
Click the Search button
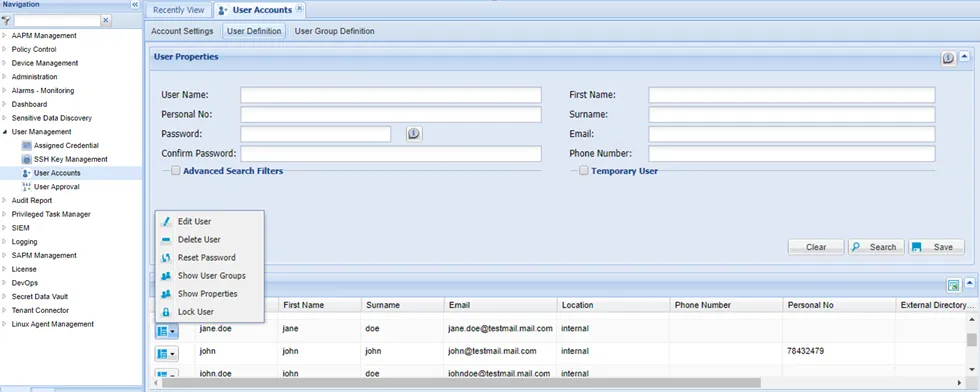point(876,247)
